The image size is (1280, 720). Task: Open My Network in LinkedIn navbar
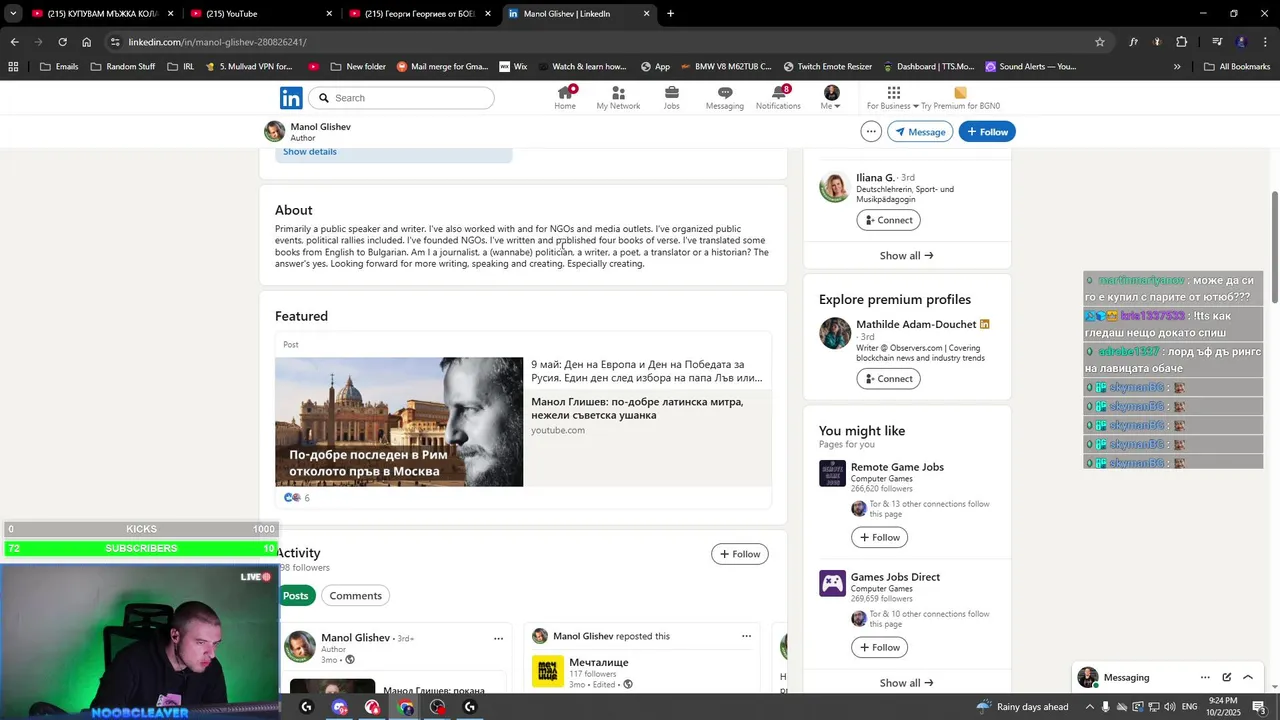tap(618, 98)
